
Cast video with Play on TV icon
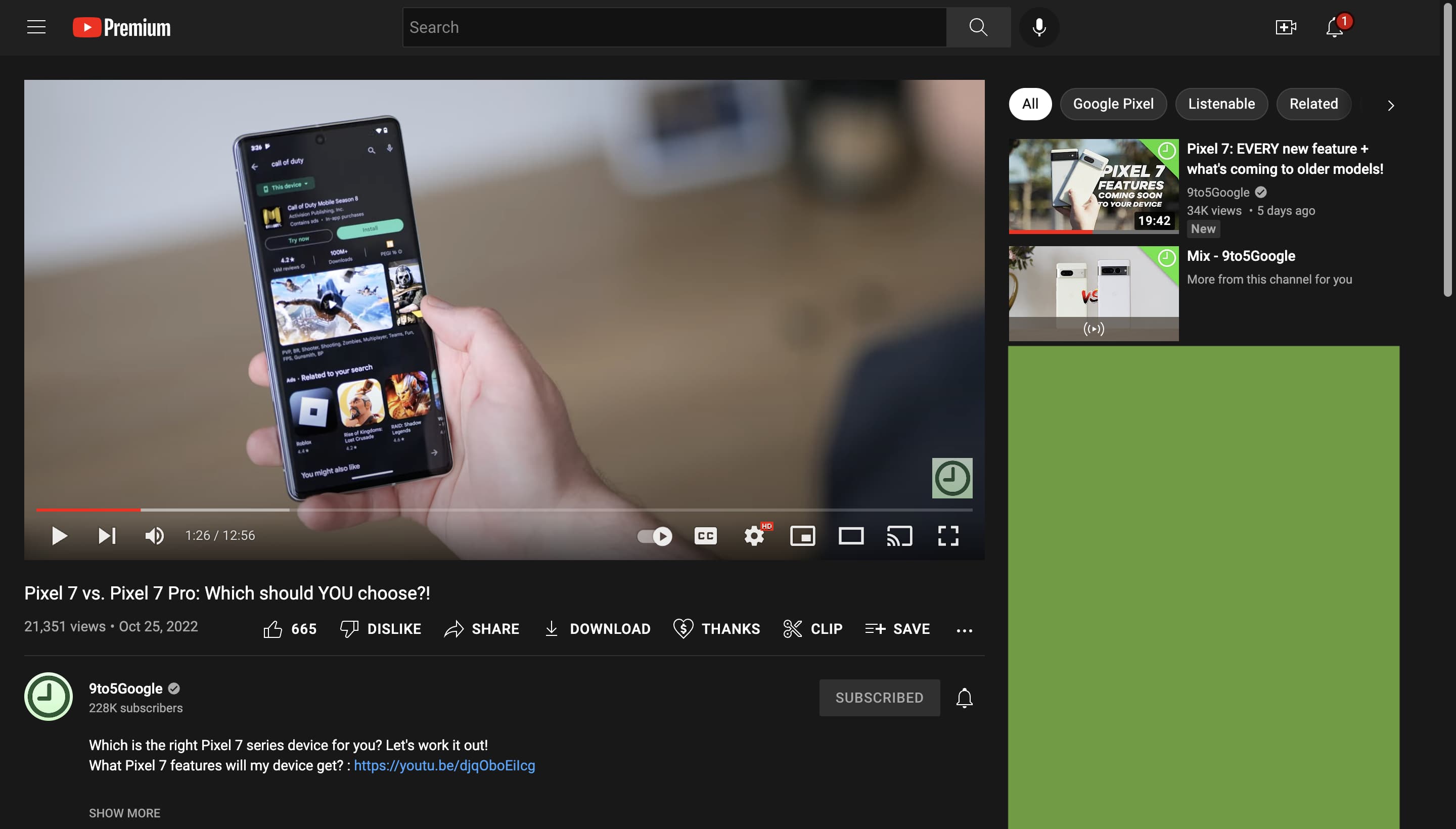899,536
